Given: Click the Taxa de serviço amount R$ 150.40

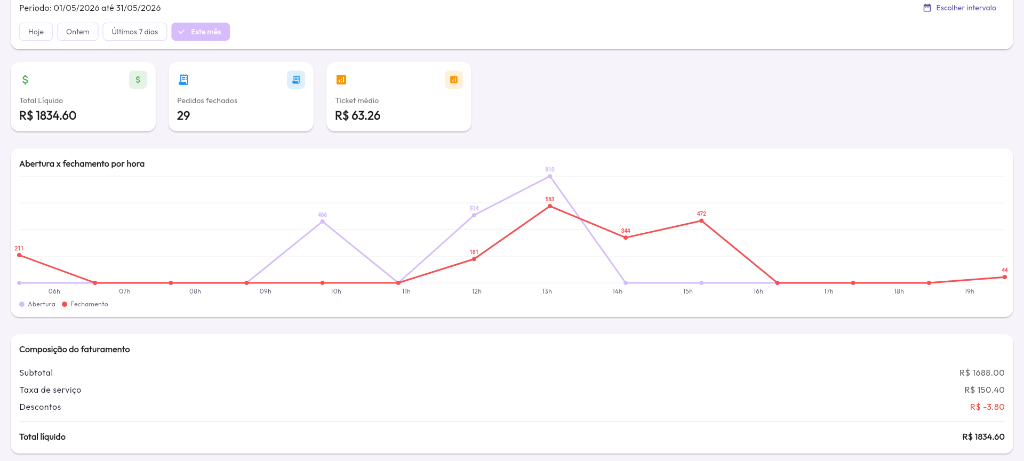Looking at the screenshot, I should click(x=984, y=390).
